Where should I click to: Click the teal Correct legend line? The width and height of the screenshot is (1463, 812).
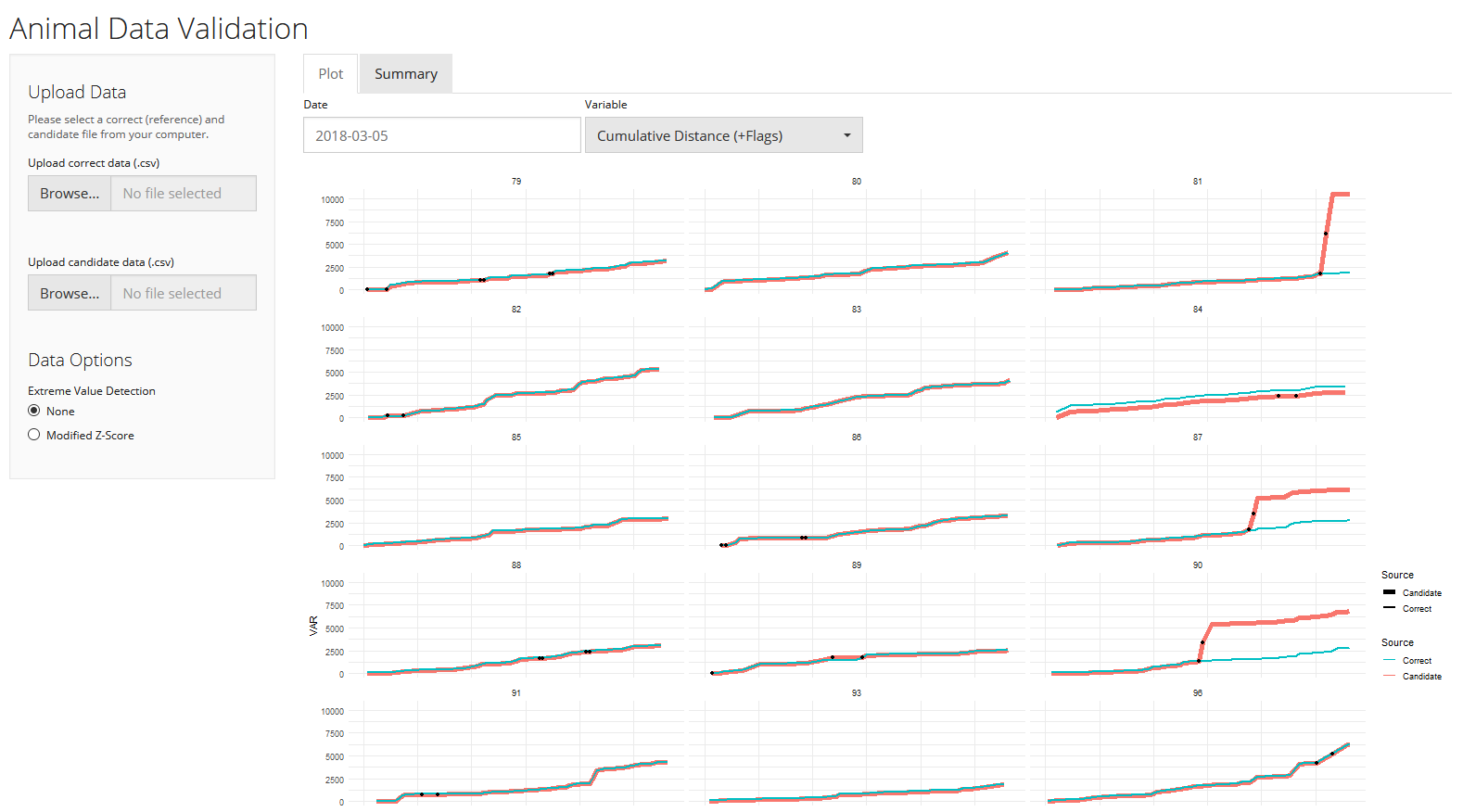coord(1389,661)
